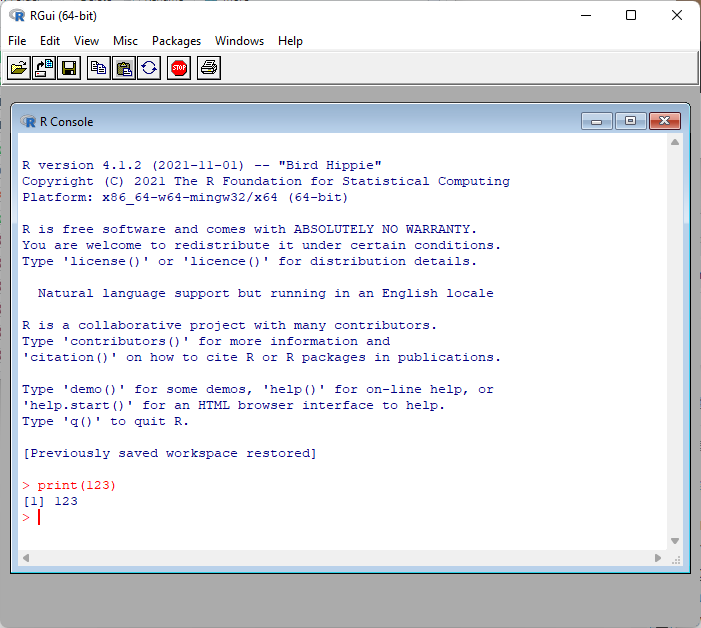This screenshot has width=701, height=628.
Task: Click the 'R version 4.1.2' line
Action: click(x=202, y=165)
